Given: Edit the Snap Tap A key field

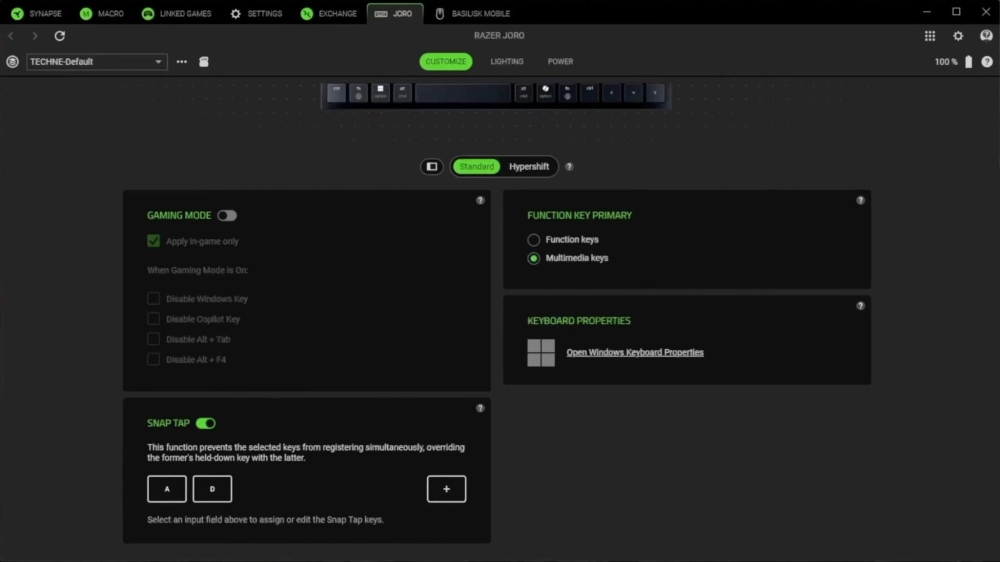Looking at the screenshot, I should click(167, 489).
